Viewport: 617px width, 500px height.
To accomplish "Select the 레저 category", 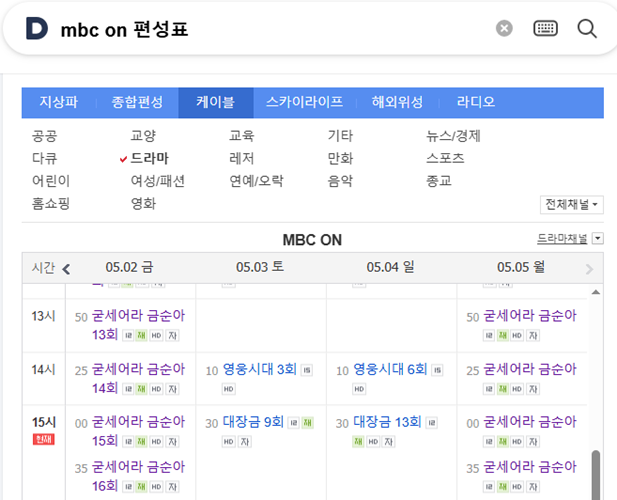I will point(242,159).
